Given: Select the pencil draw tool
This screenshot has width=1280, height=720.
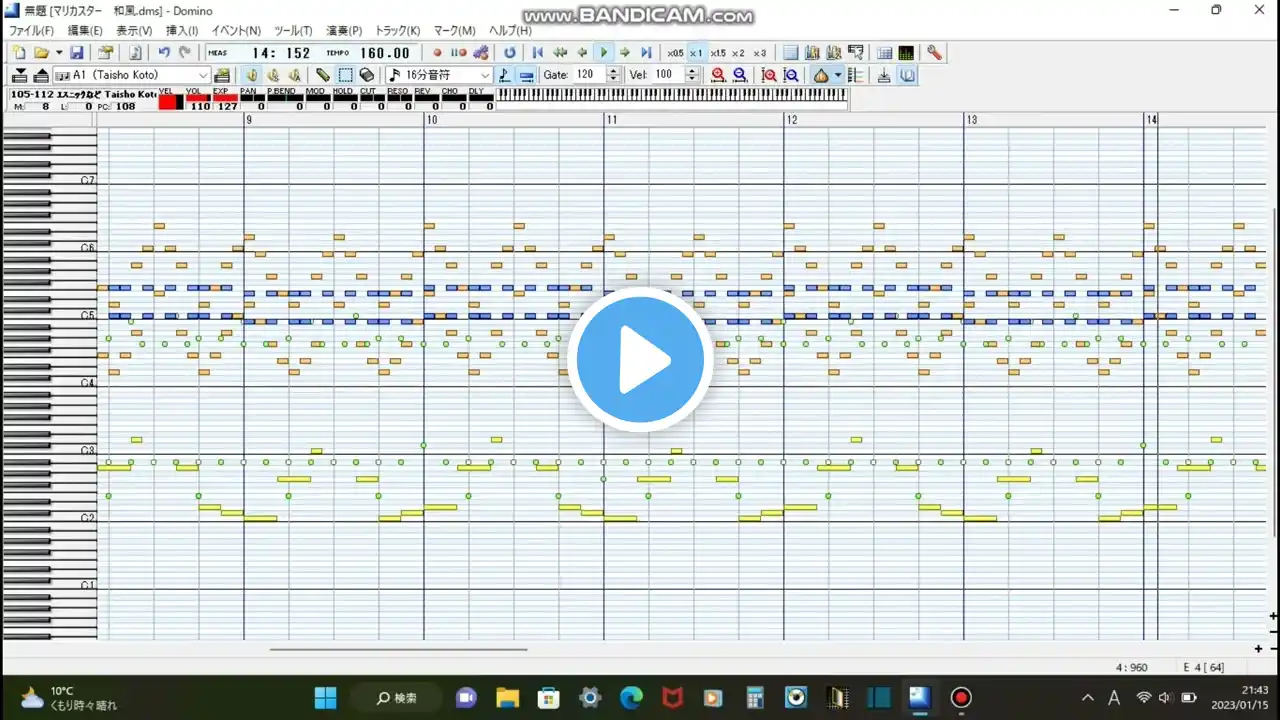Looking at the screenshot, I should click(x=323, y=75).
